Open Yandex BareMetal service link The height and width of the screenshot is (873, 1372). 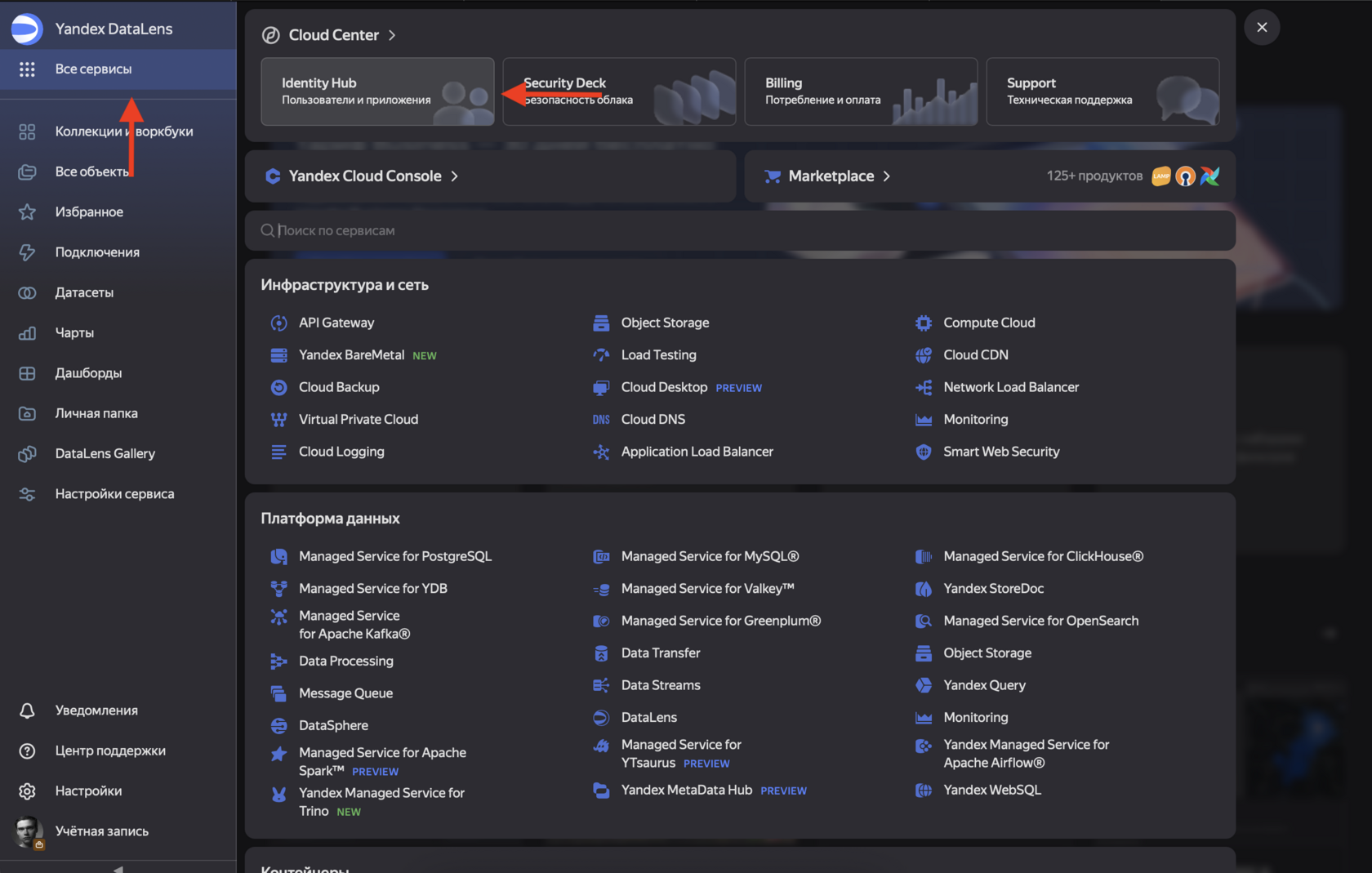tap(351, 355)
